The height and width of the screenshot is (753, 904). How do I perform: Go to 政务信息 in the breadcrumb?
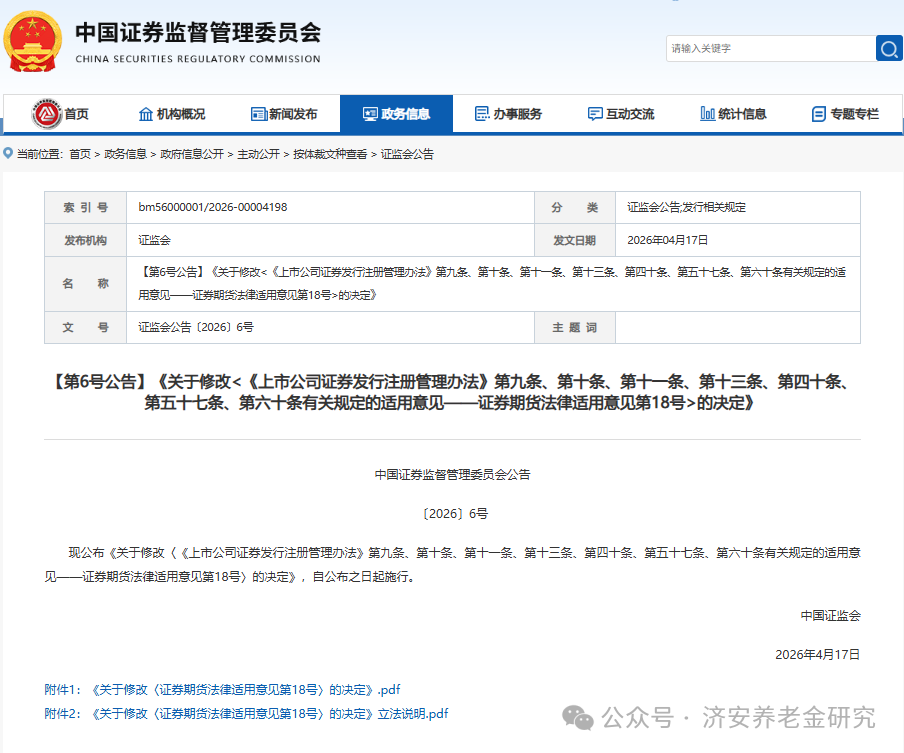pyautogui.click(x=125, y=154)
